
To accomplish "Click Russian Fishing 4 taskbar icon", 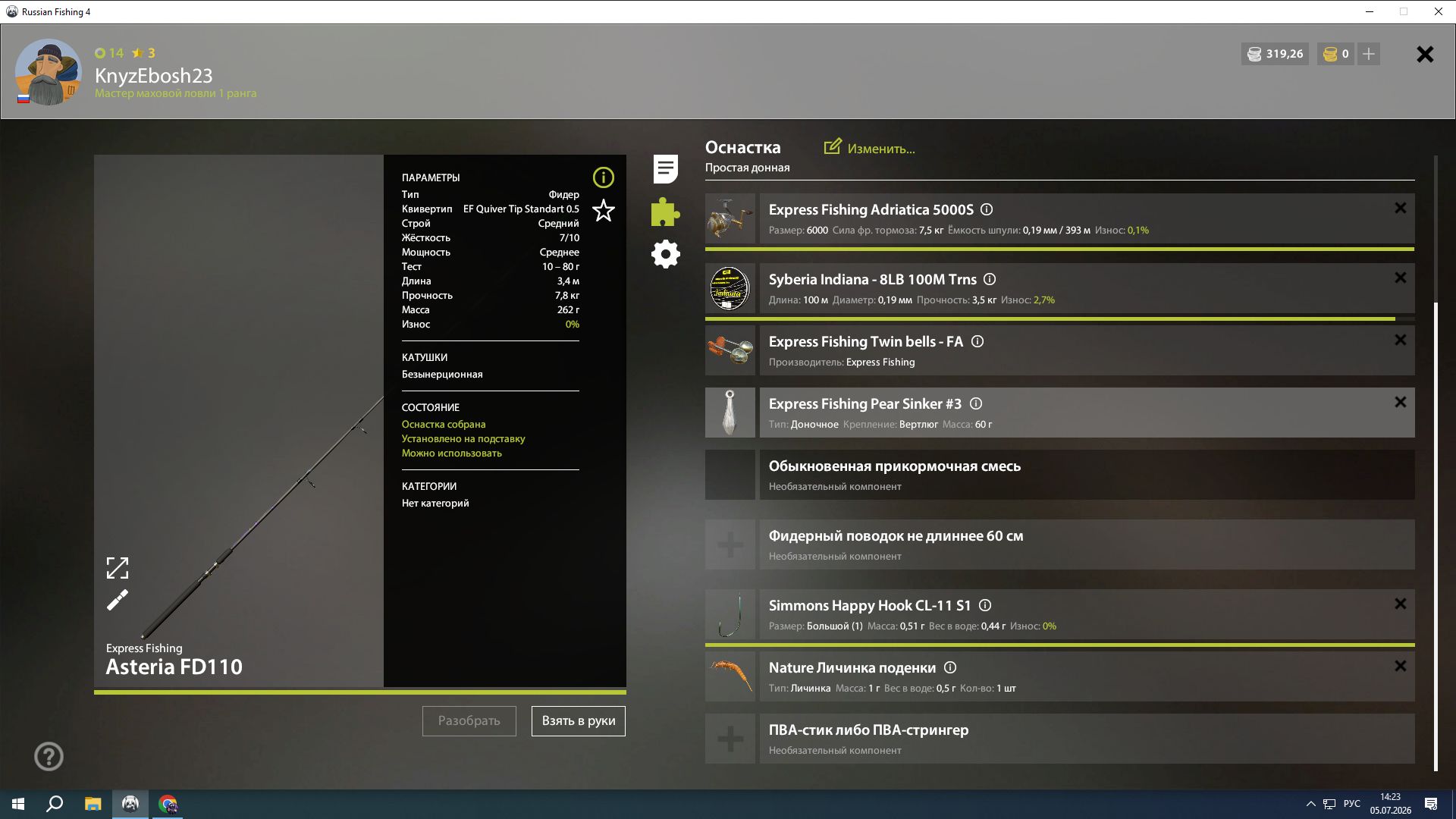I will click(130, 804).
